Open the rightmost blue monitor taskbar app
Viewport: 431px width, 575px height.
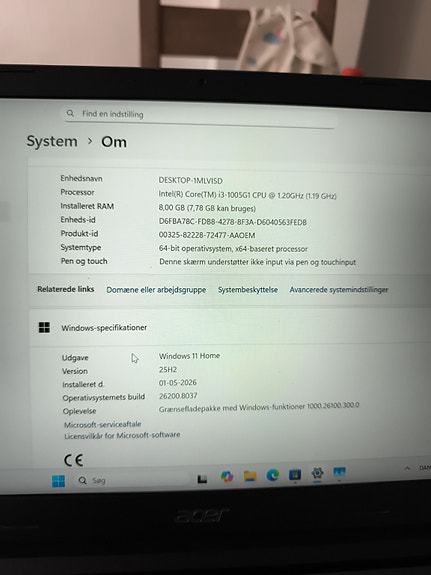point(339,472)
